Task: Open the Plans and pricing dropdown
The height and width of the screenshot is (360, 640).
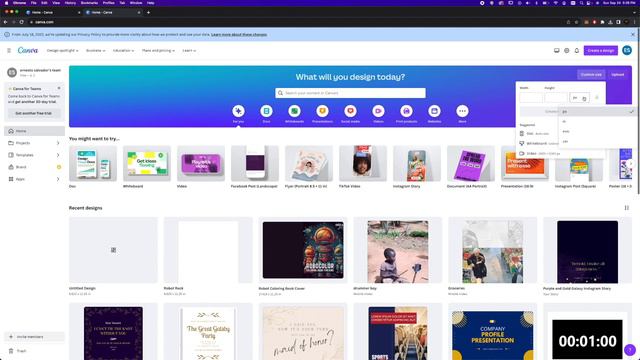Action: pos(158,51)
